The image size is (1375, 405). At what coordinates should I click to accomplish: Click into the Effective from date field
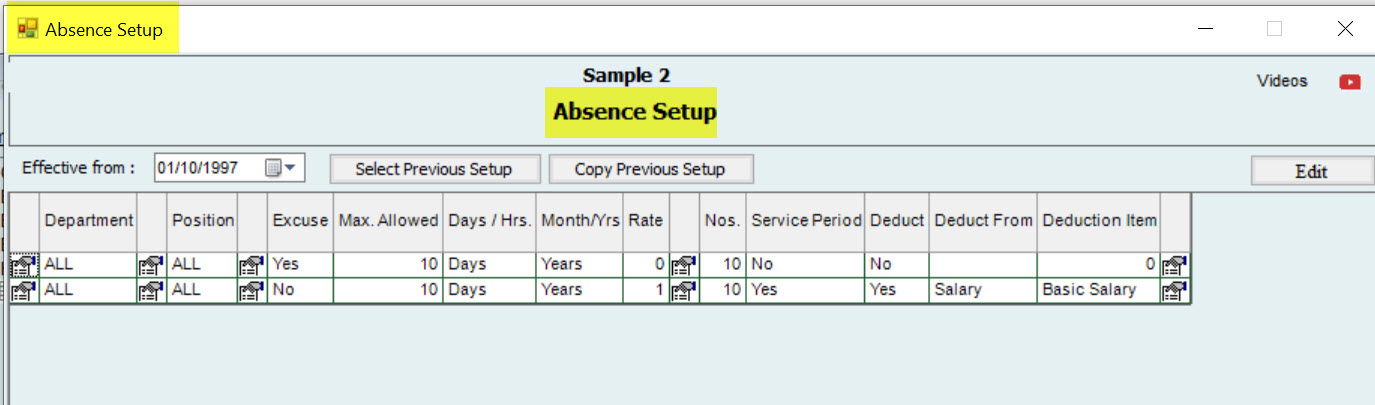pos(207,169)
